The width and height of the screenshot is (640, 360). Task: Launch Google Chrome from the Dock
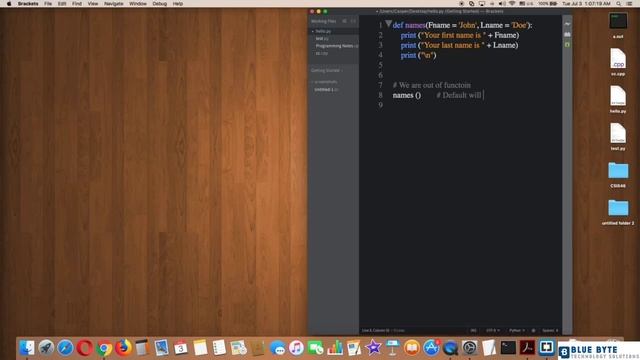[104, 348]
